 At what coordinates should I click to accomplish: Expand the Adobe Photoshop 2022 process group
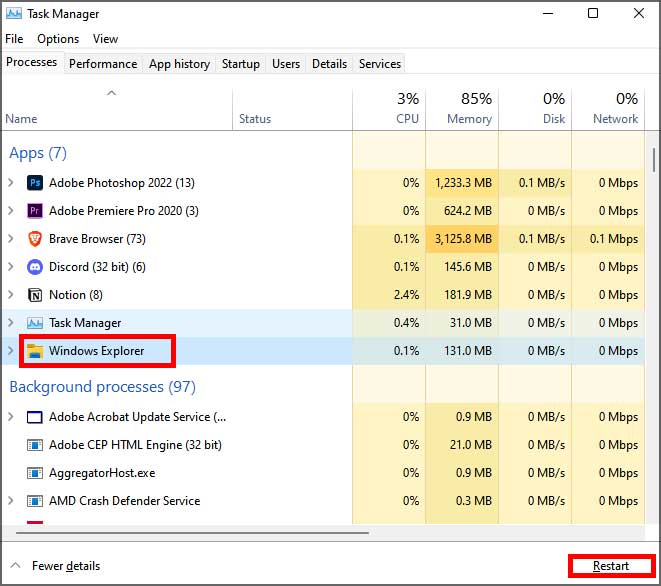[x=11, y=183]
